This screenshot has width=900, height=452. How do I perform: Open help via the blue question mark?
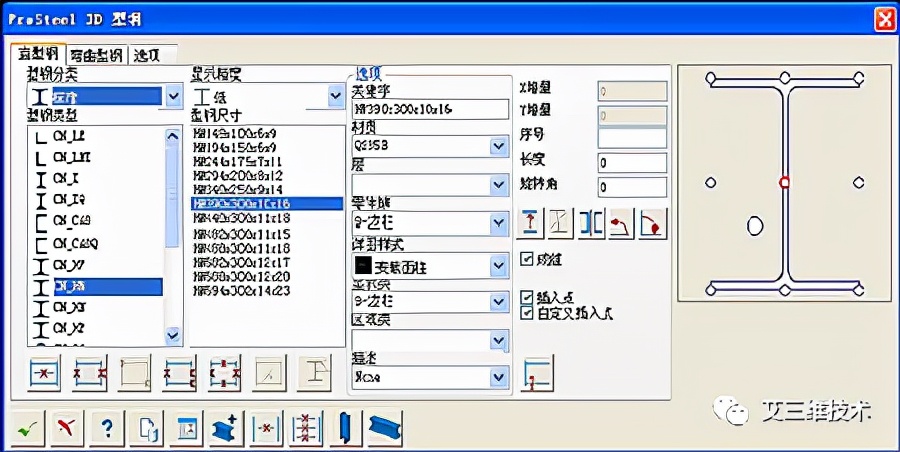[x=106, y=428]
